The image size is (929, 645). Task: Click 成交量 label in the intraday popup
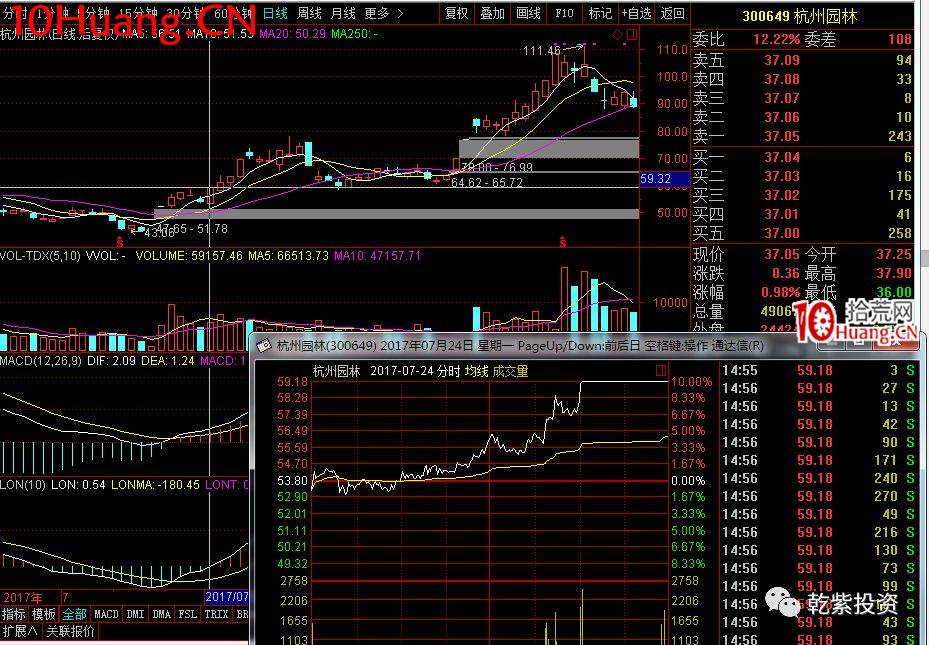tap(510, 371)
